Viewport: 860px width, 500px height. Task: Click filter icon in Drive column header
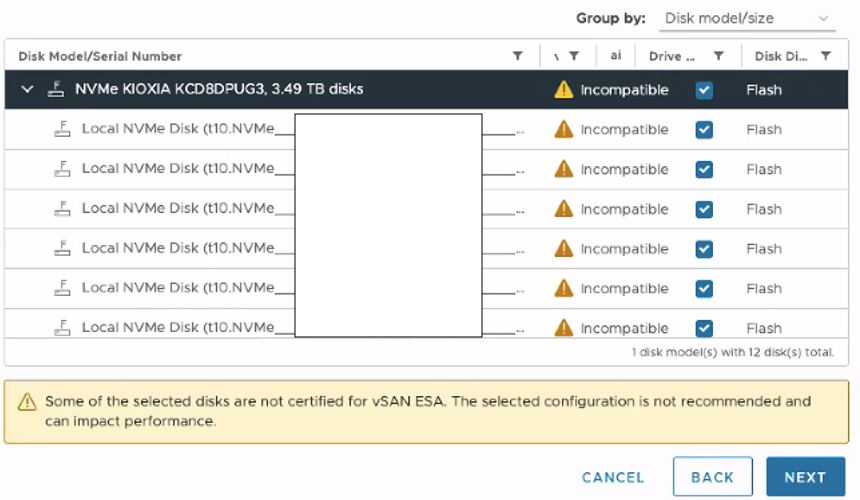[x=718, y=56]
